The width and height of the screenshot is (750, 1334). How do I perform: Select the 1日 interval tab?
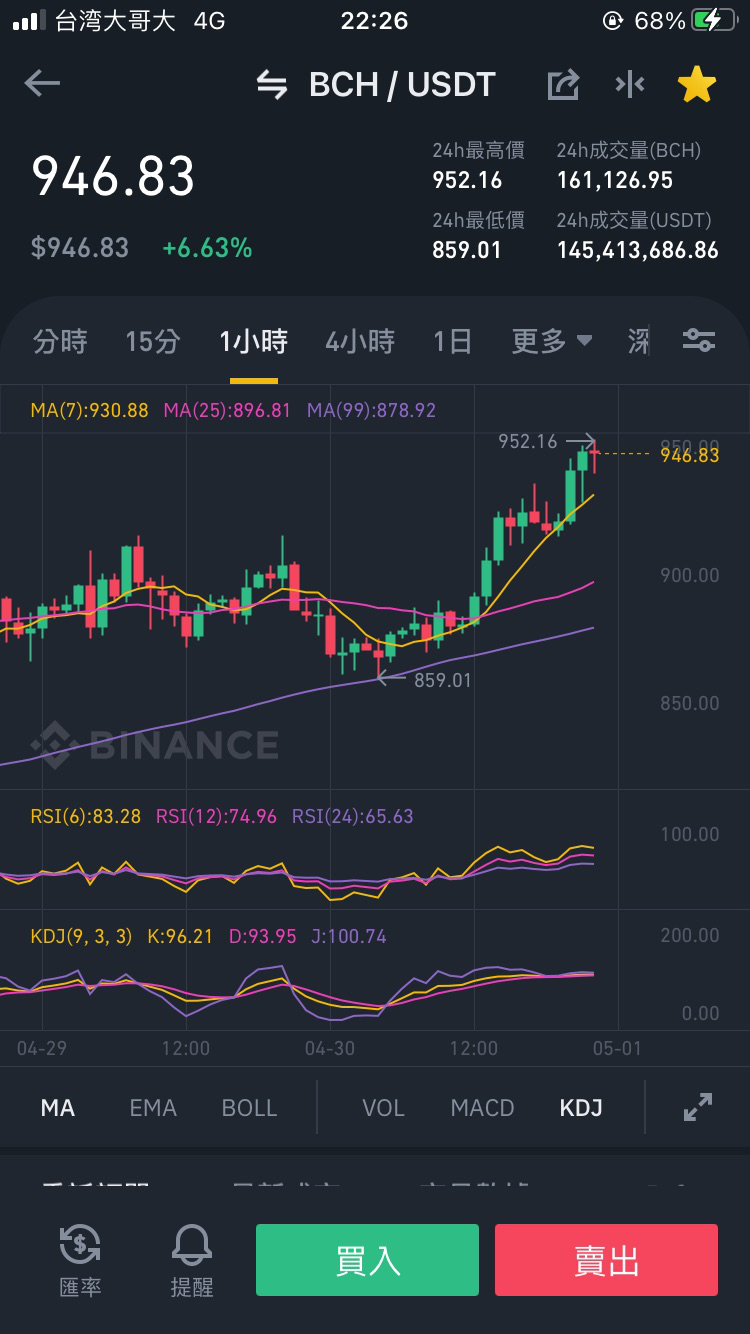[452, 342]
